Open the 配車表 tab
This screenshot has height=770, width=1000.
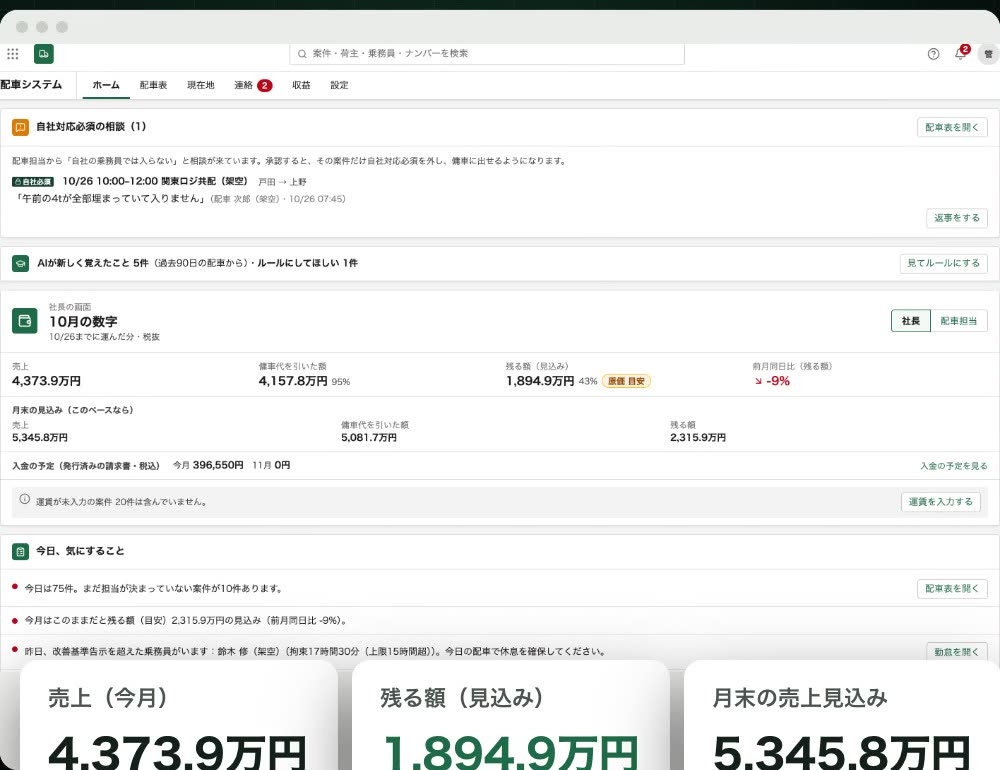[x=153, y=85]
